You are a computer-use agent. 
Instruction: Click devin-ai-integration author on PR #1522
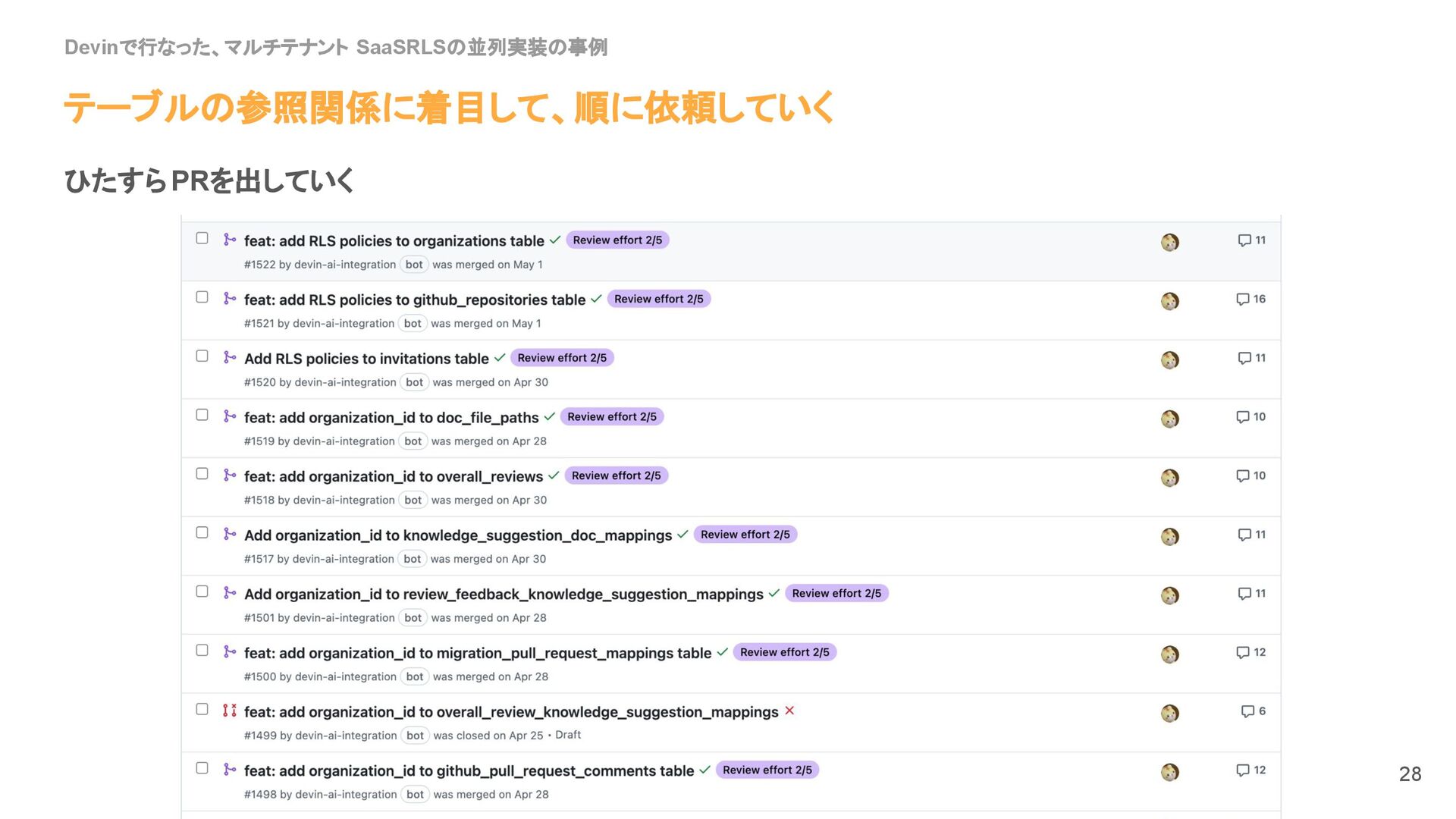345,265
